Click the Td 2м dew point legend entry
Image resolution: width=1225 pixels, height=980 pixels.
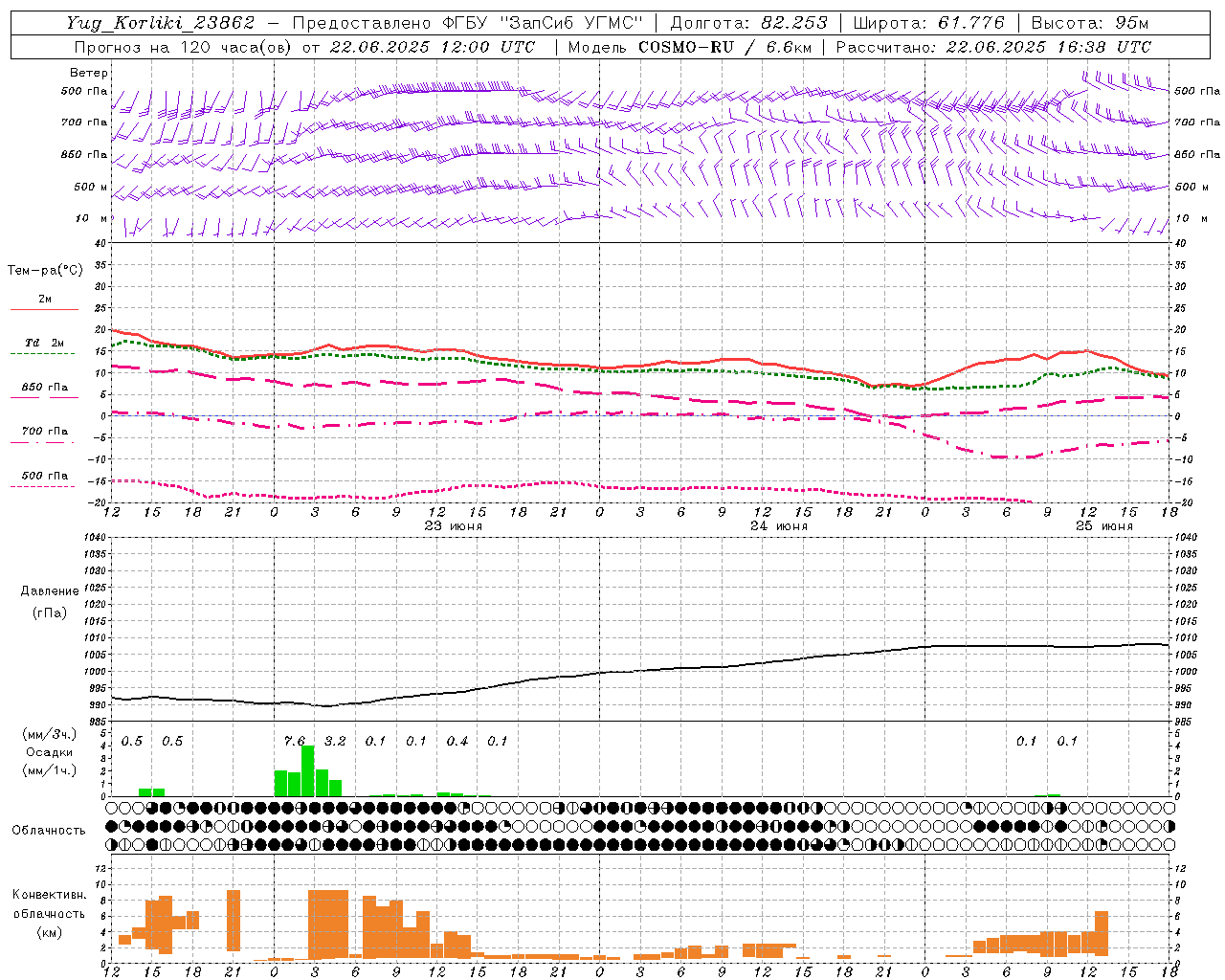coord(45,343)
